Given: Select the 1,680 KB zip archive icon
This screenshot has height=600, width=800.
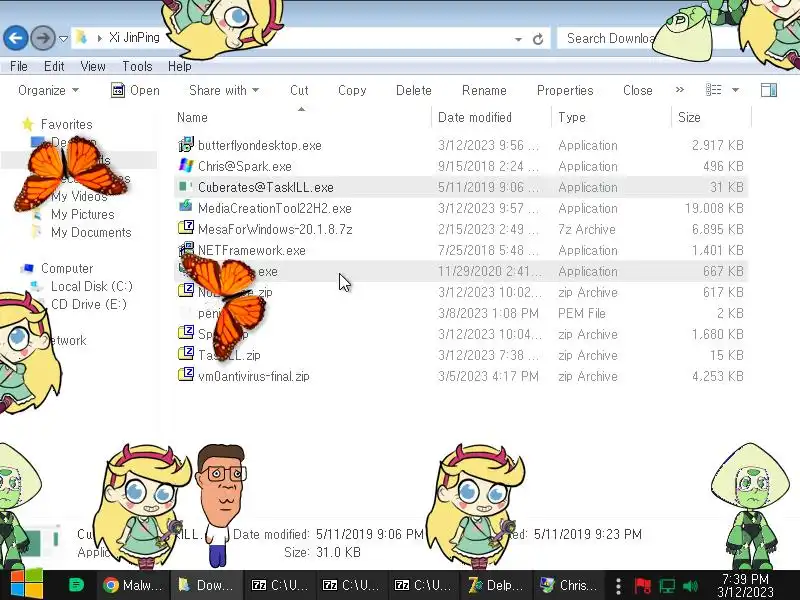Looking at the screenshot, I should [x=186, y=334].
